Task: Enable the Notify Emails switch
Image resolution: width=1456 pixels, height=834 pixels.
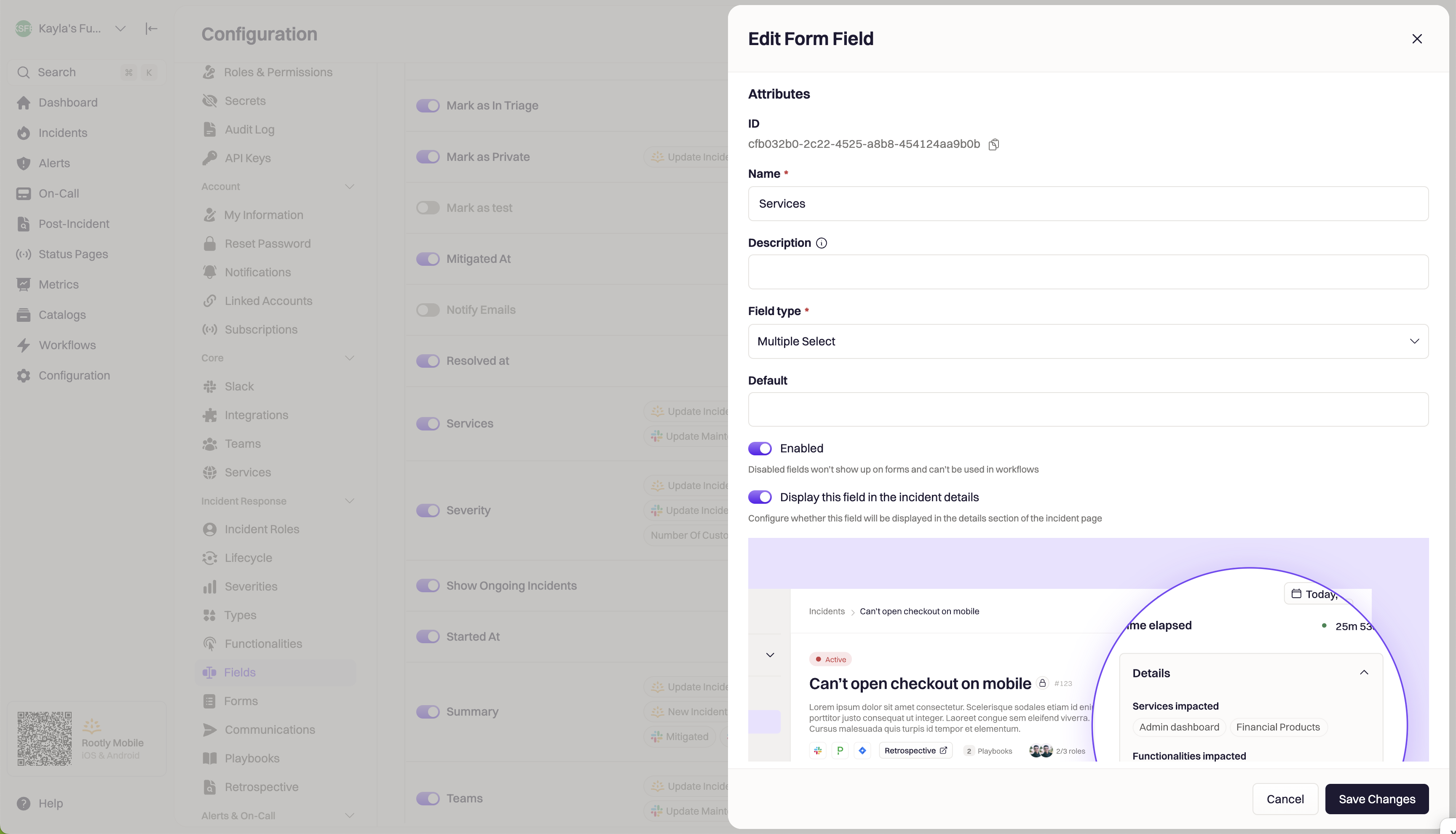Action: click(428, 310)
